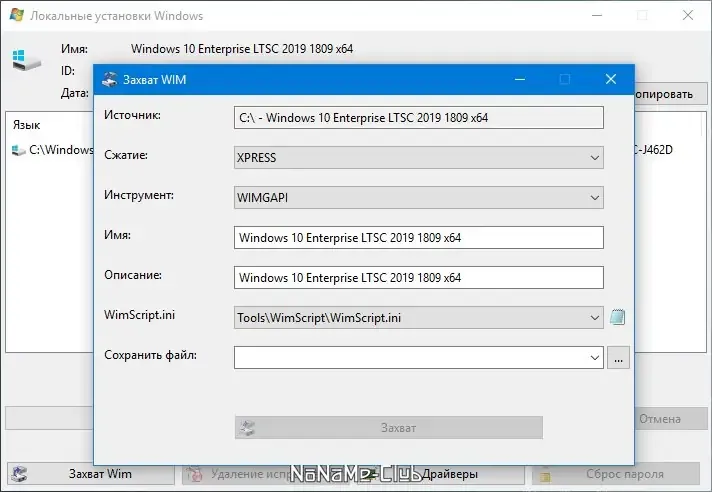Screen dimensions: 712x492
Task: Click the drive icon next to C:\Windows row
Action: [18, 150]
